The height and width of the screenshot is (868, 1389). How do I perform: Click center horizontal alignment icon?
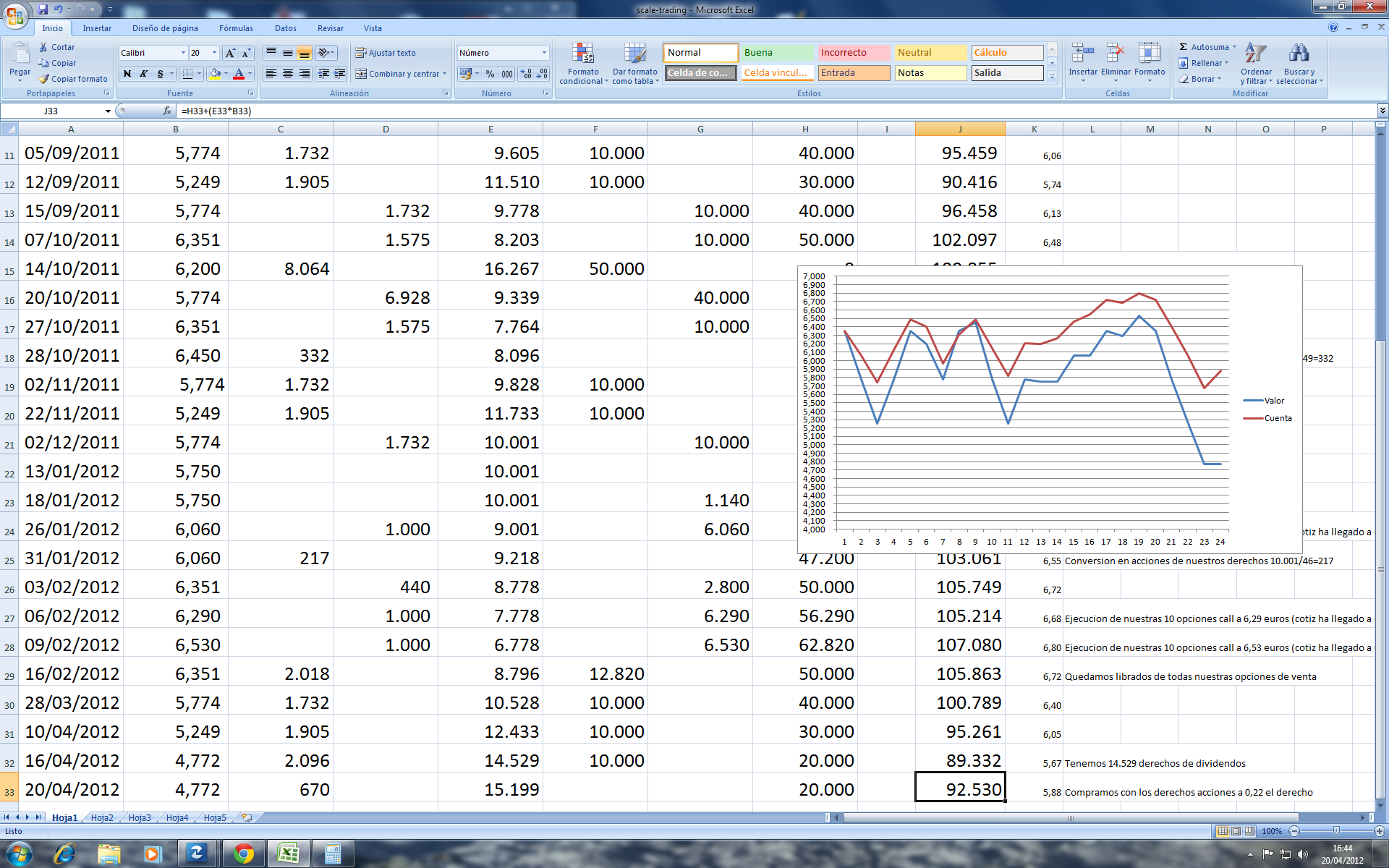288,74
